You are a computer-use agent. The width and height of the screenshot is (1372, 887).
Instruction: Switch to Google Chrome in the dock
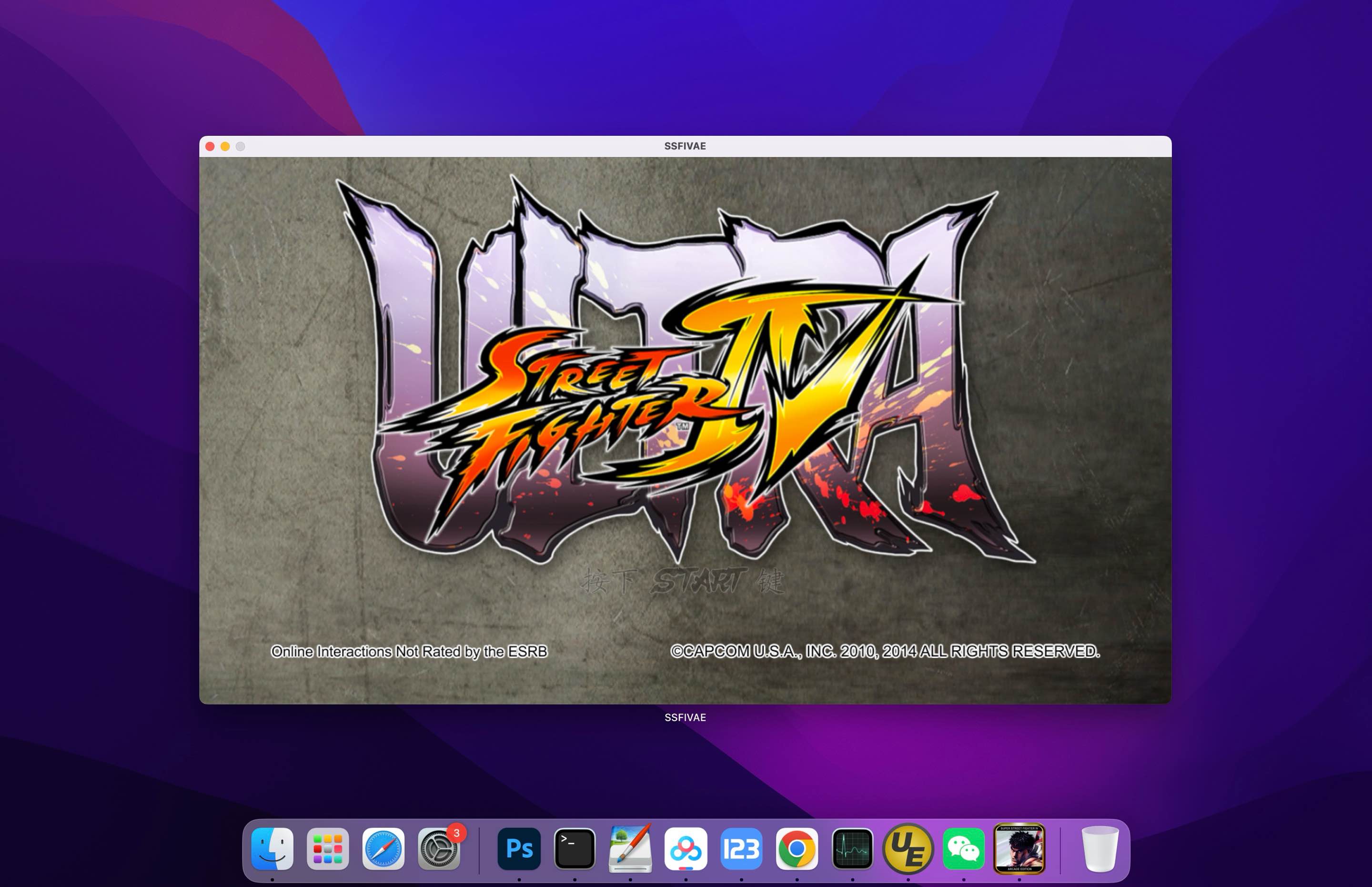[x=797, y=848]
